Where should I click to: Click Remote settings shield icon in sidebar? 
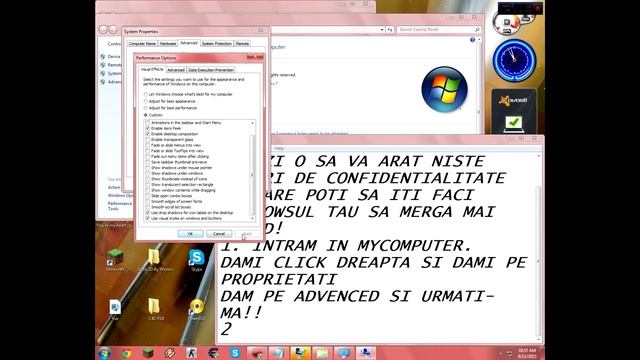103,65
